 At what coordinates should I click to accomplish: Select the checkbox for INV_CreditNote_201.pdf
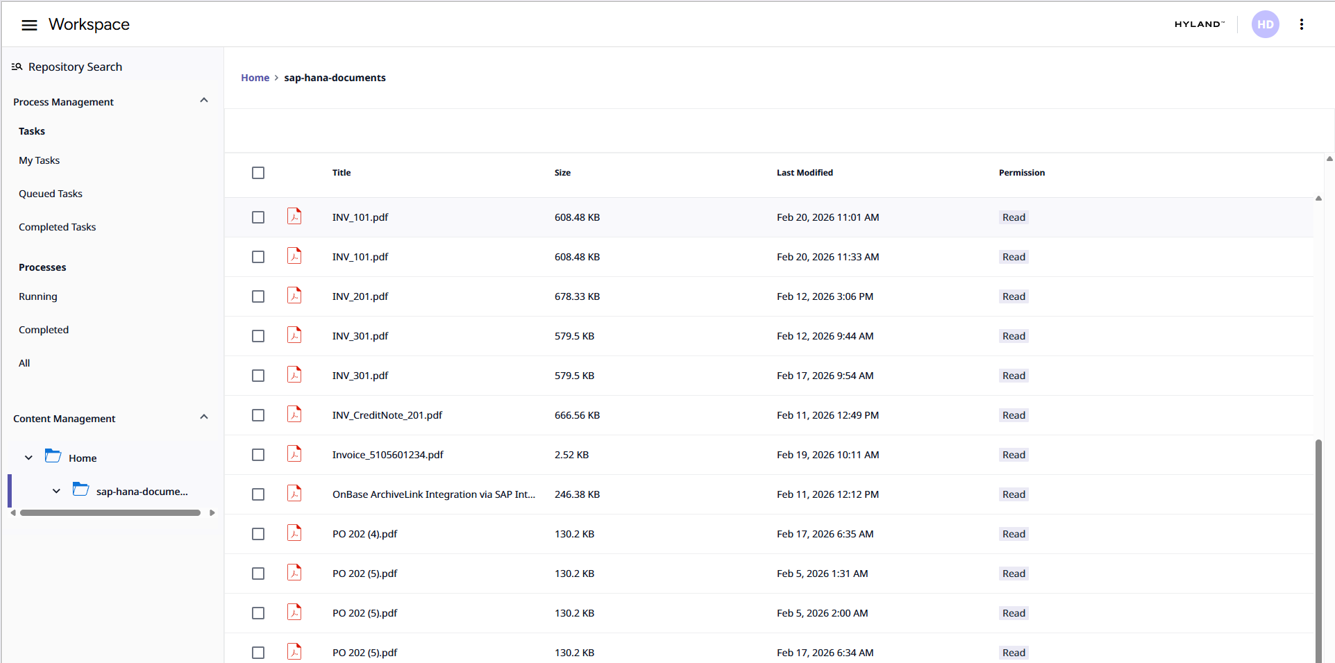(x=258, y=415)
